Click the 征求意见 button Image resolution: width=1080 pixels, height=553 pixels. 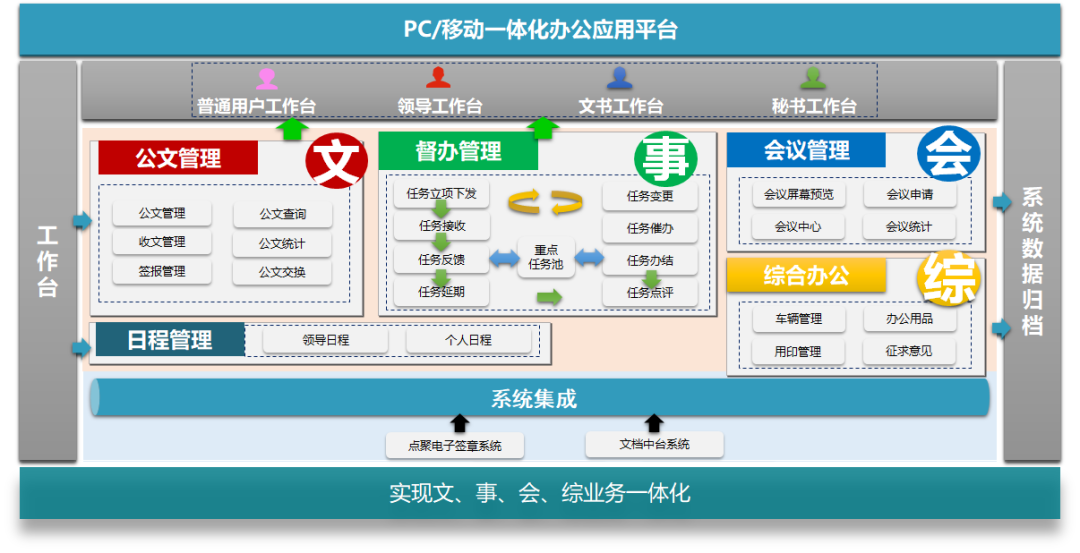tap(910, 351)
